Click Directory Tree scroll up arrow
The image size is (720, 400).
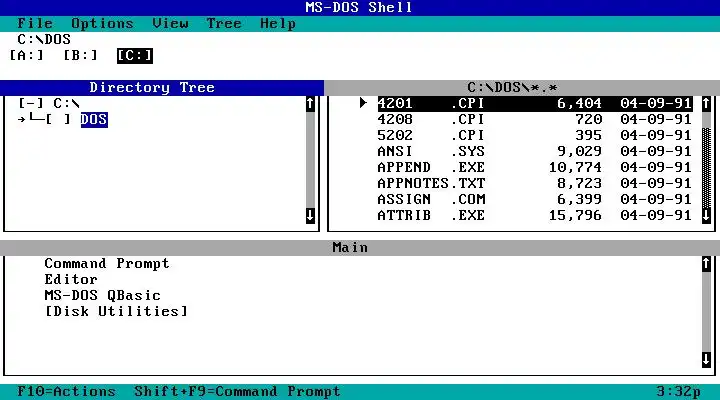pyautogui.click(x=310, y=104)
